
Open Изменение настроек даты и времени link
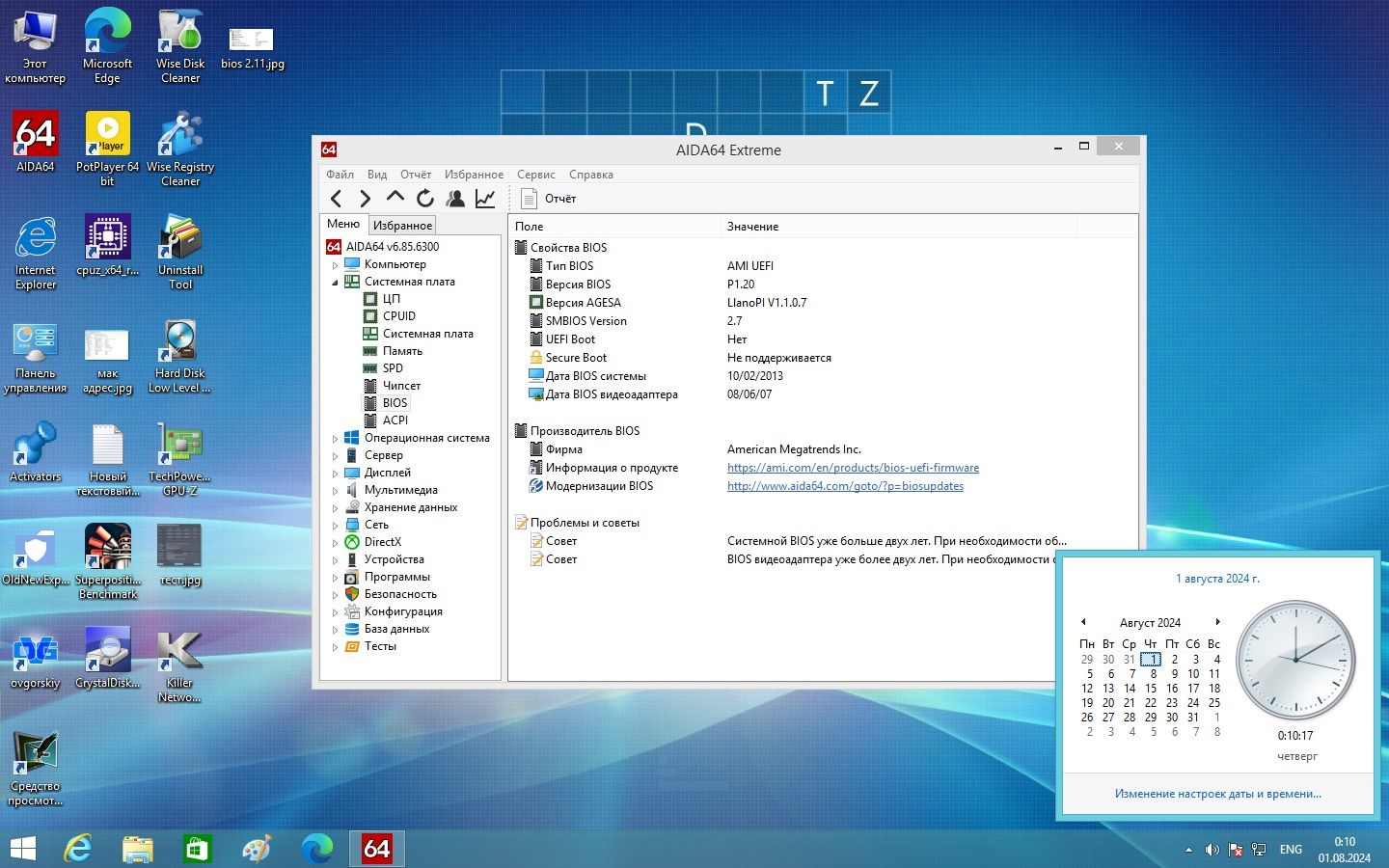pos(1217,794)
